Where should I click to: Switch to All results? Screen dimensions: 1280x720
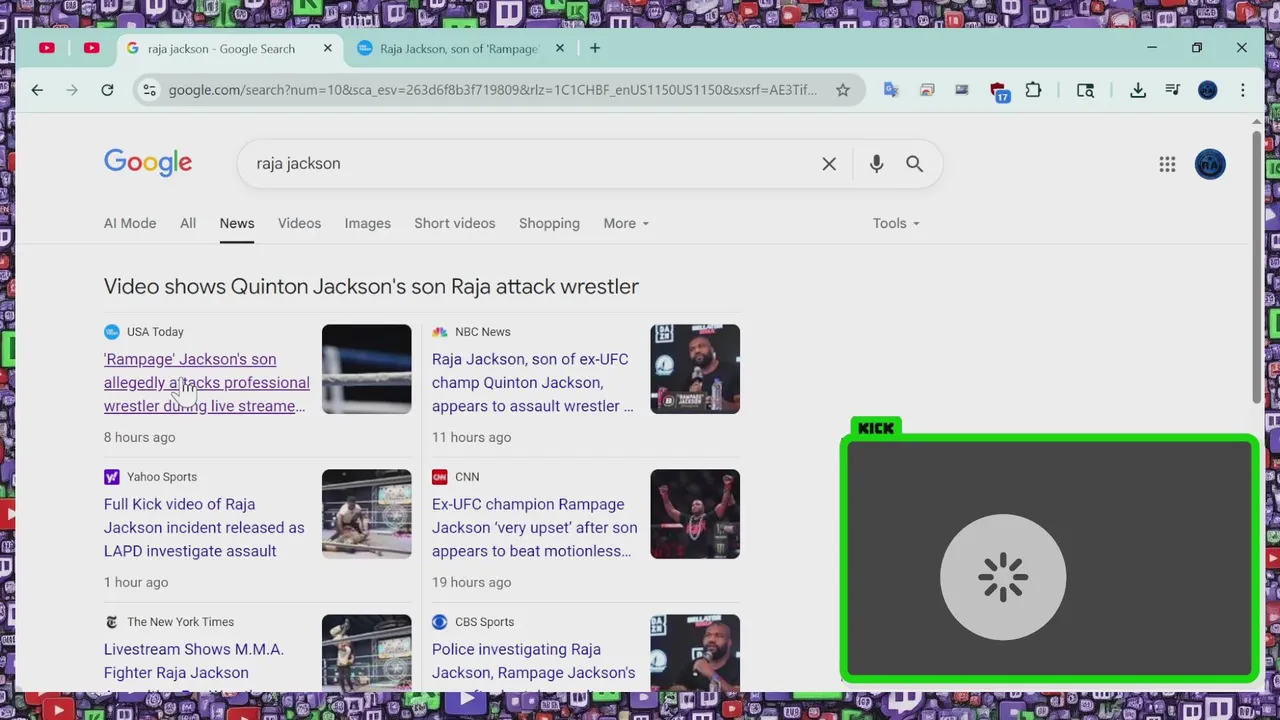(188, 223)
